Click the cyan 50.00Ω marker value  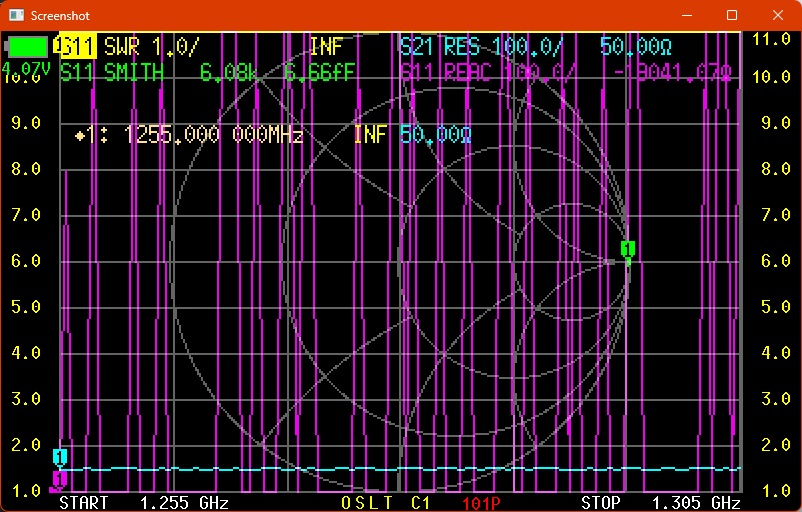click(x=435, y=135)
